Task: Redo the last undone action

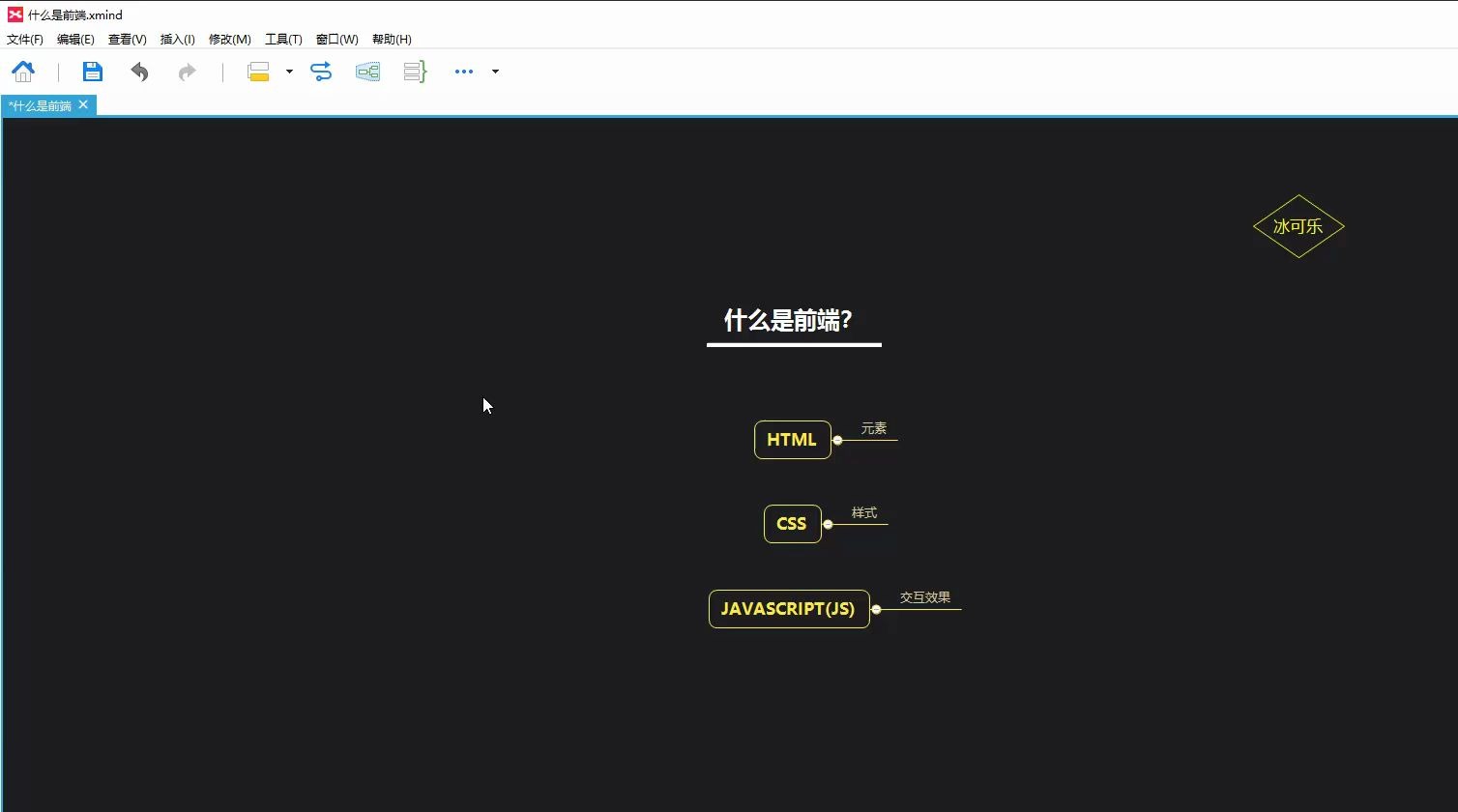Action: click(x=187, y=72)
